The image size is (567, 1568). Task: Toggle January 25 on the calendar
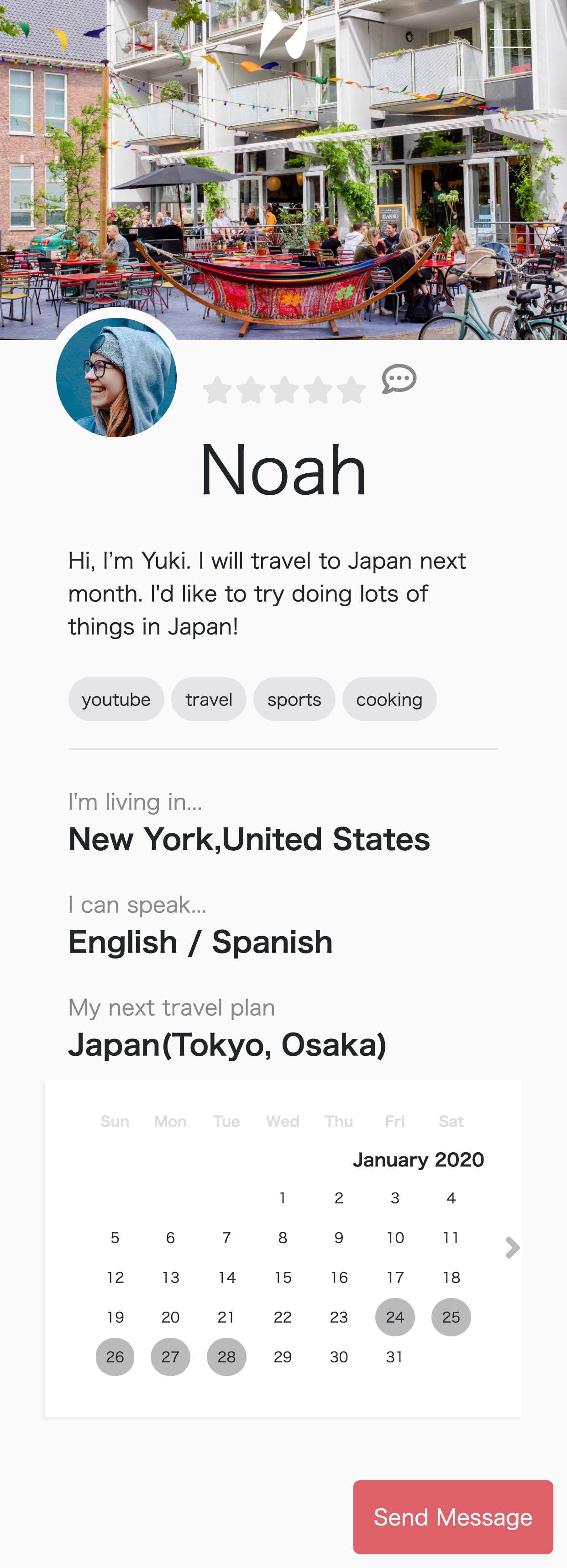(x=451, y=1317)
